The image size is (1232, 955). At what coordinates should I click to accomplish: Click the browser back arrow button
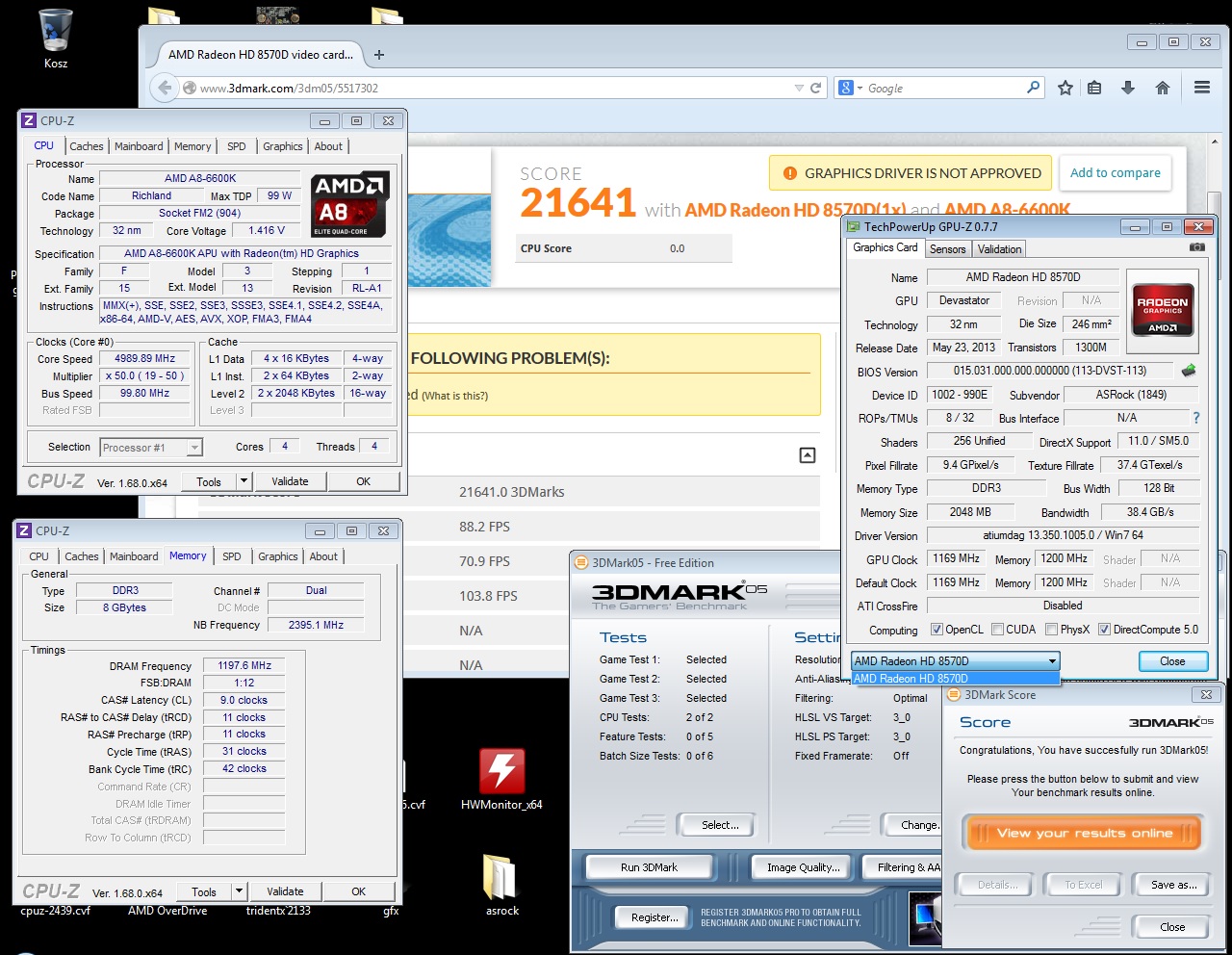tap(165, 88)
